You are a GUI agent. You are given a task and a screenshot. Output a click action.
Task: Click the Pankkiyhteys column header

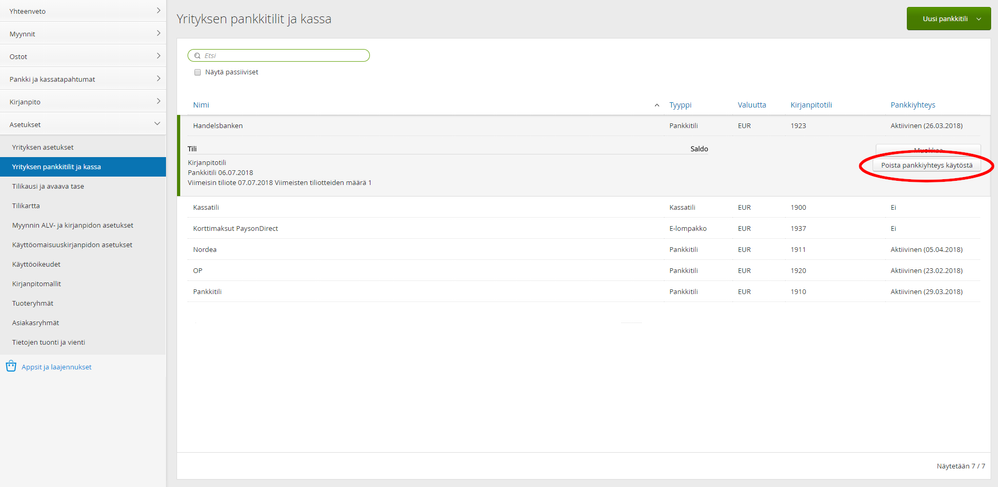pos(912,104)
